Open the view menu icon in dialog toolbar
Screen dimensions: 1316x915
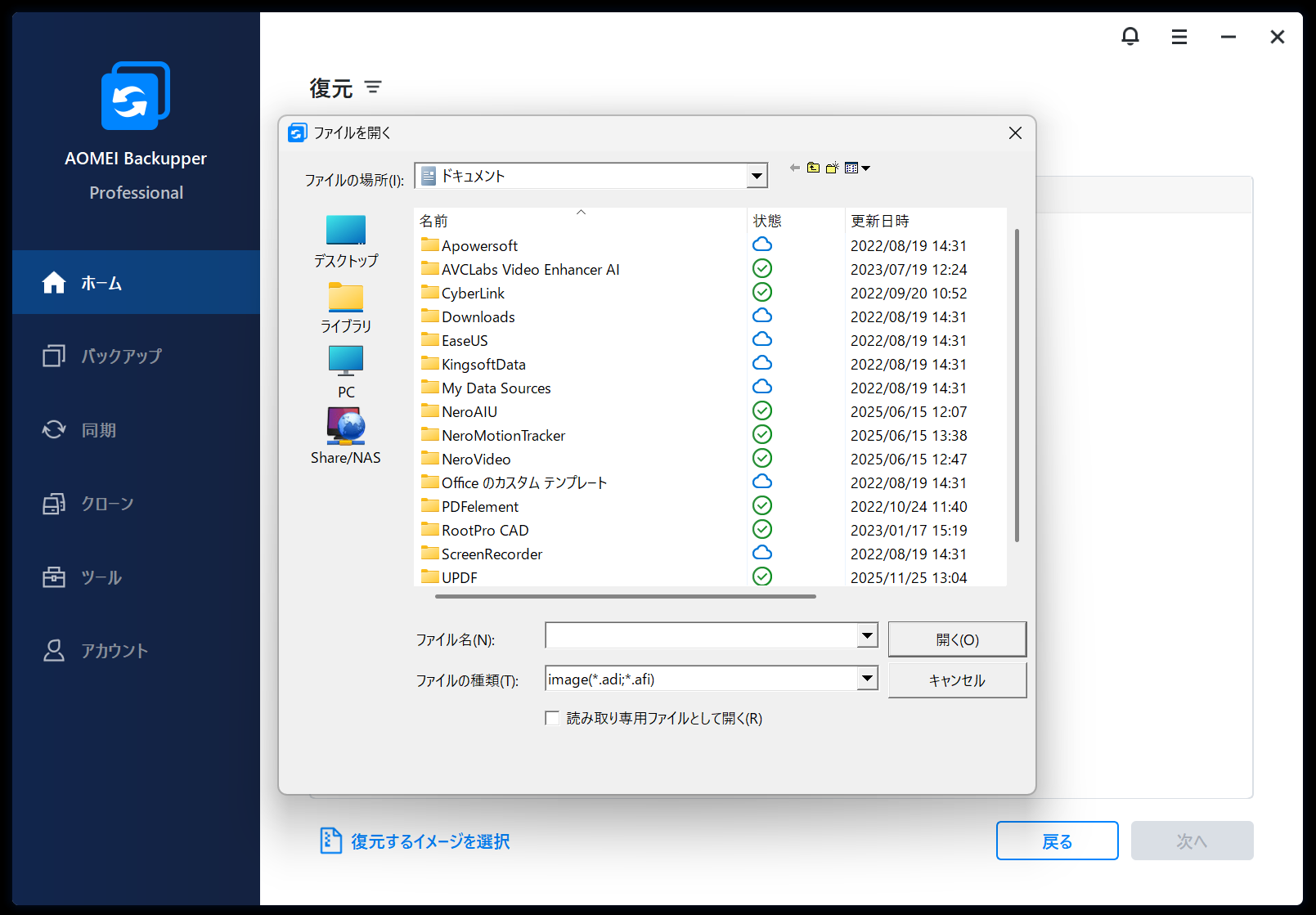tap(856, 168)
